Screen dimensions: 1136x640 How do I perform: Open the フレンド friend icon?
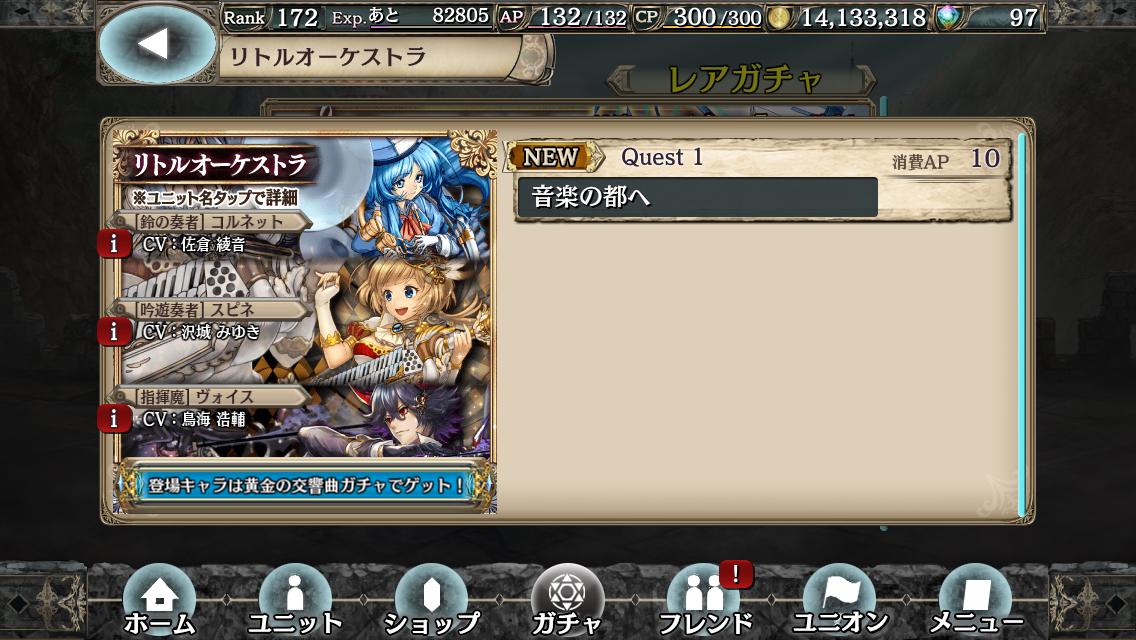[x=704, y=600]
